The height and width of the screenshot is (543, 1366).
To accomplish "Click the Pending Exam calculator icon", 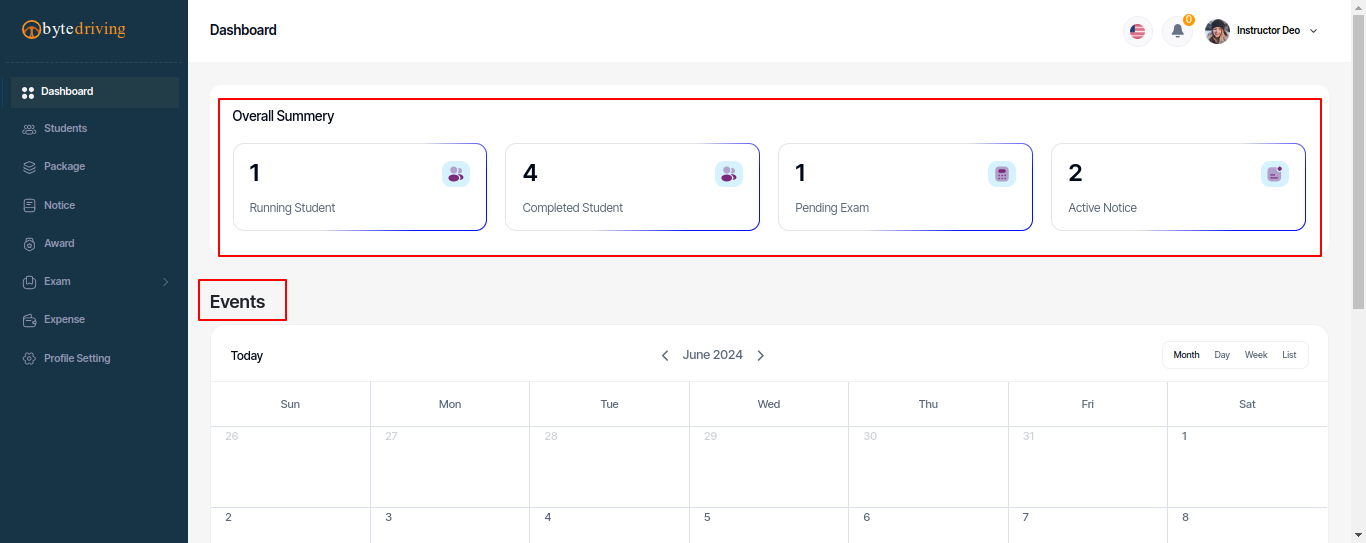I will pyautogui.click(x=1002, y=174).
